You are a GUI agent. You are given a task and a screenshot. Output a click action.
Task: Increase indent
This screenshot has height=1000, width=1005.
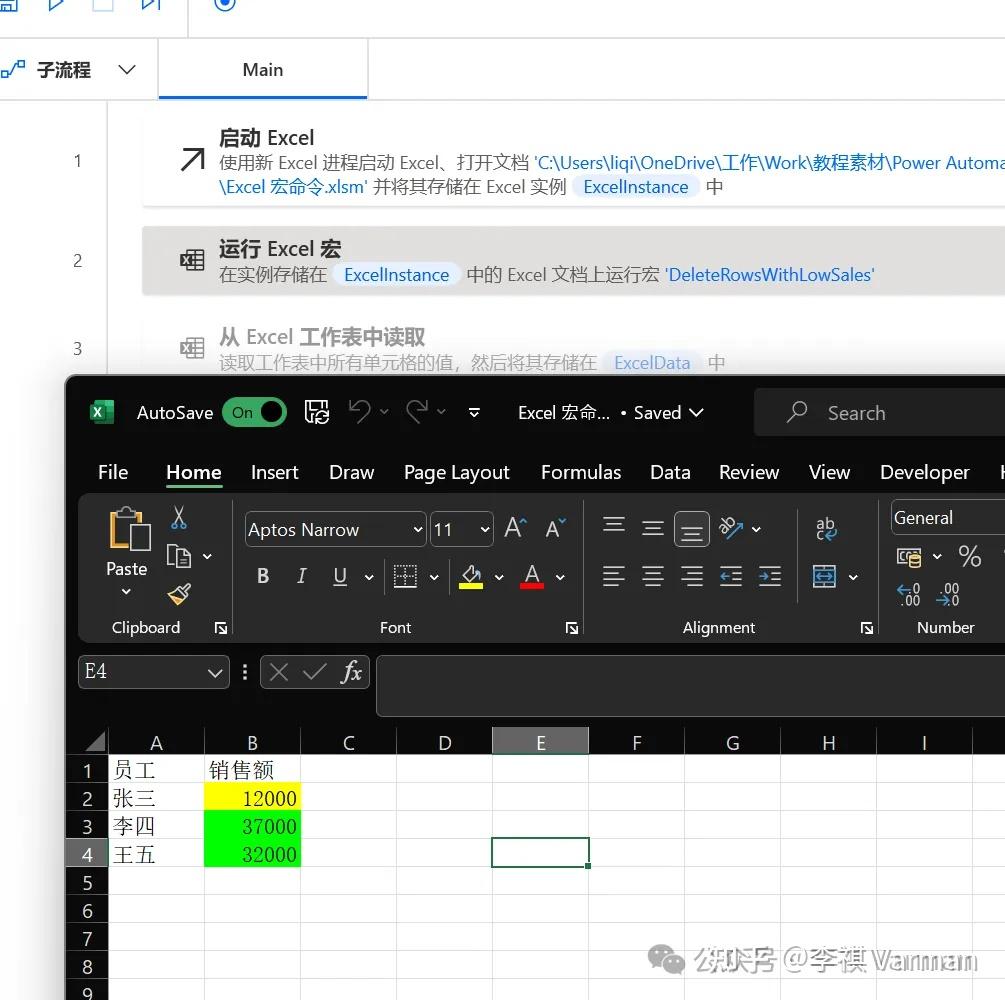point(770,576)
